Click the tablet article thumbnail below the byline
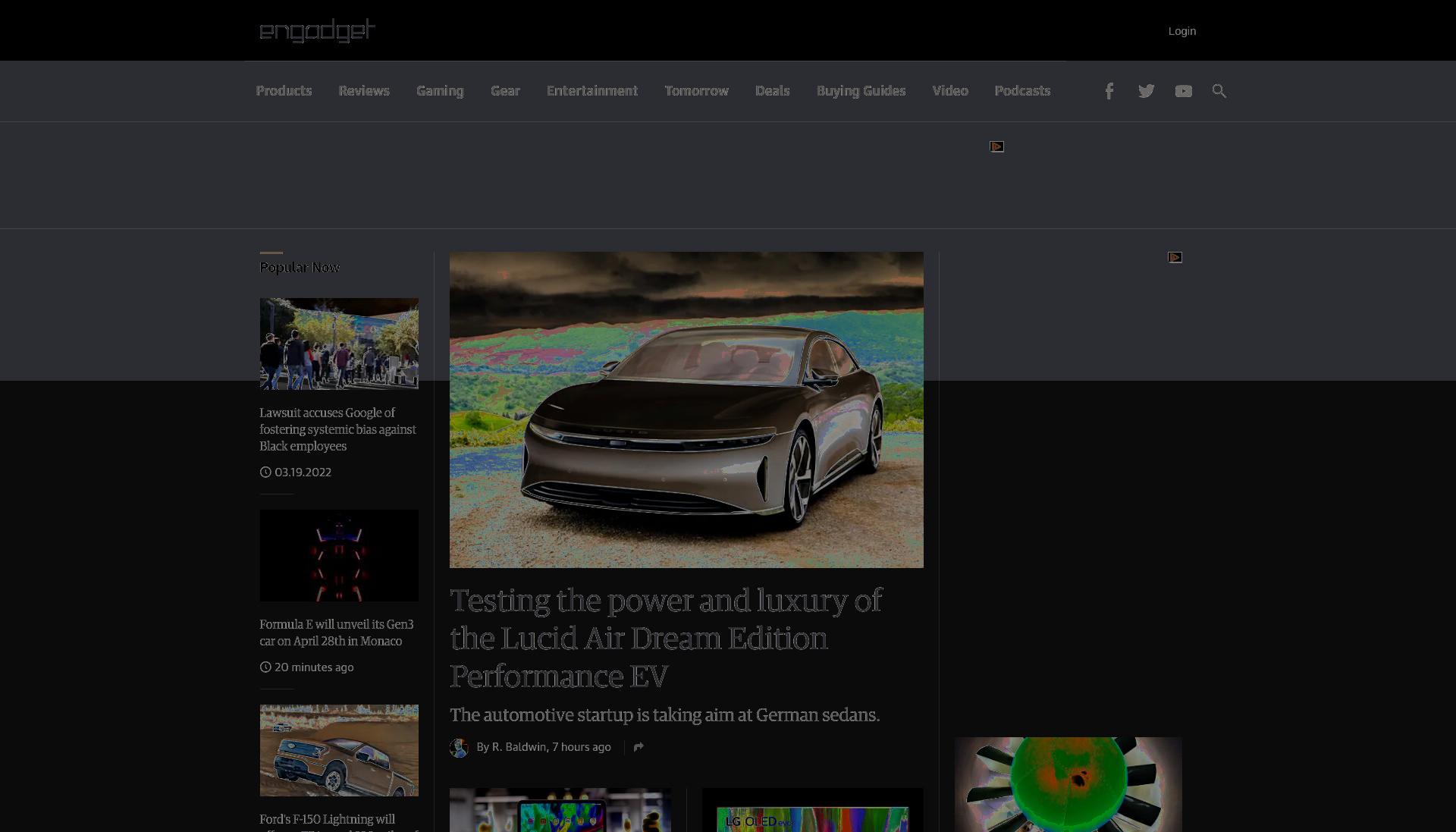Screen dimensions: 1456x832 (560, 810)
